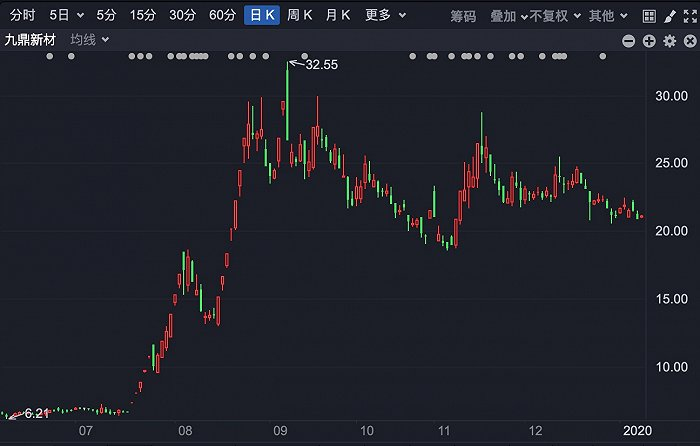This screenshot has width=700, height=446.
Task: Select the 5日 chart period
Action: tap(59, 15)
